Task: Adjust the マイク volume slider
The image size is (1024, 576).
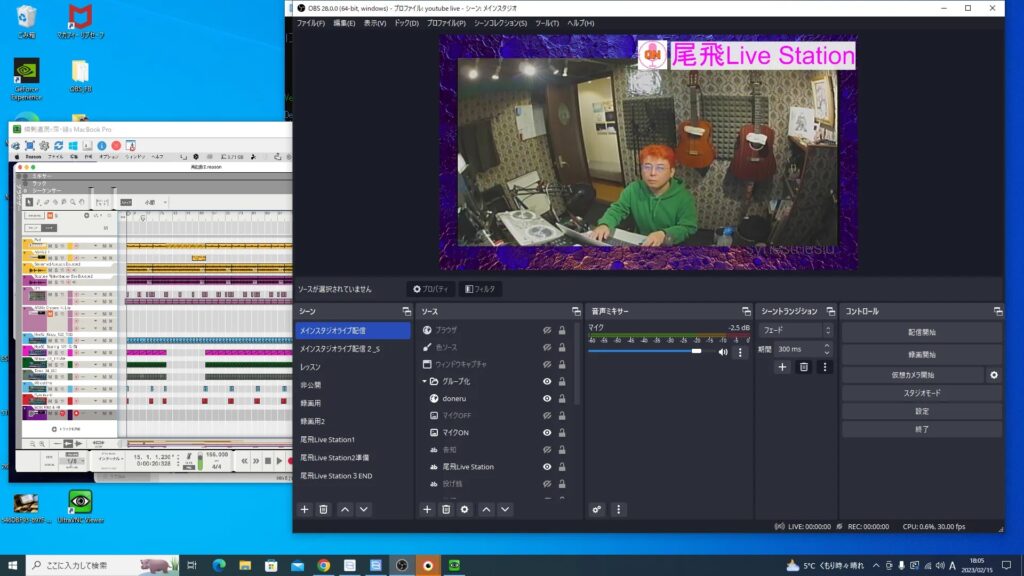Action: click(696, 351)
